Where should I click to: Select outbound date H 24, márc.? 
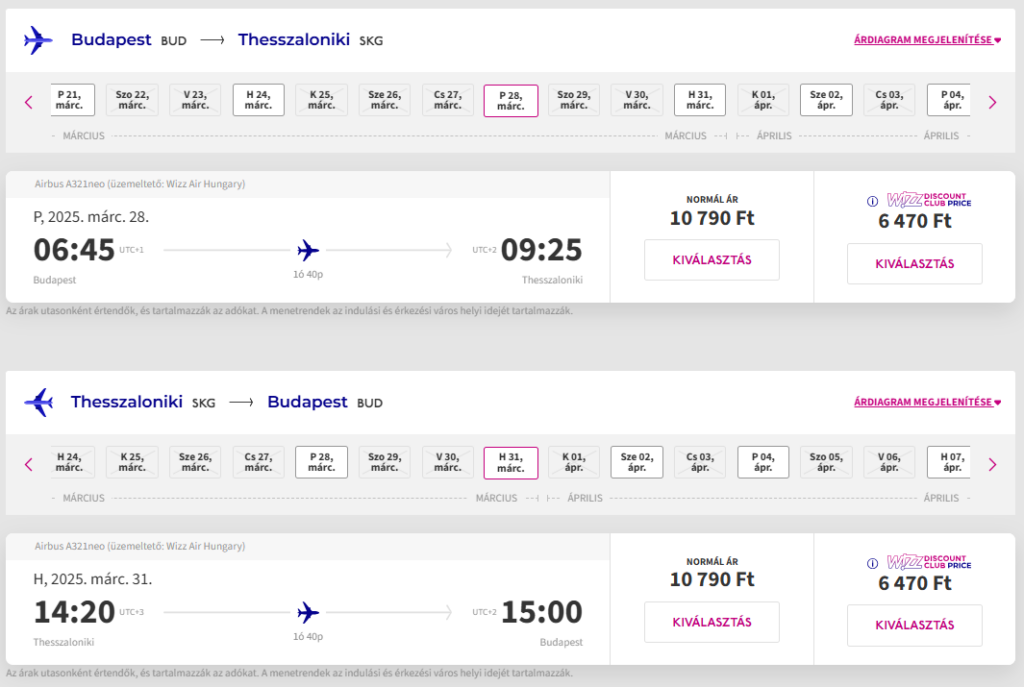point(259,100)
